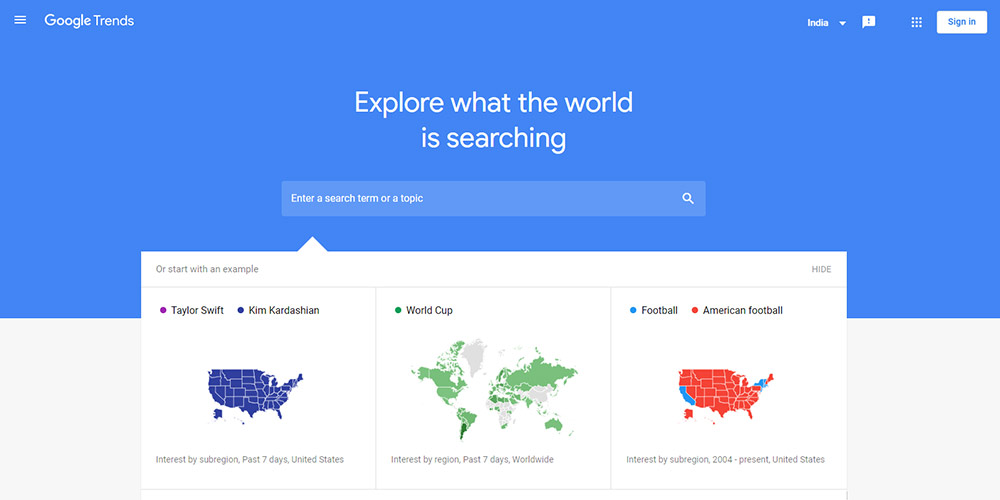Open the blue United States map thumbnail
This screenshot has height=500, width=1000.
pos(255,395)
